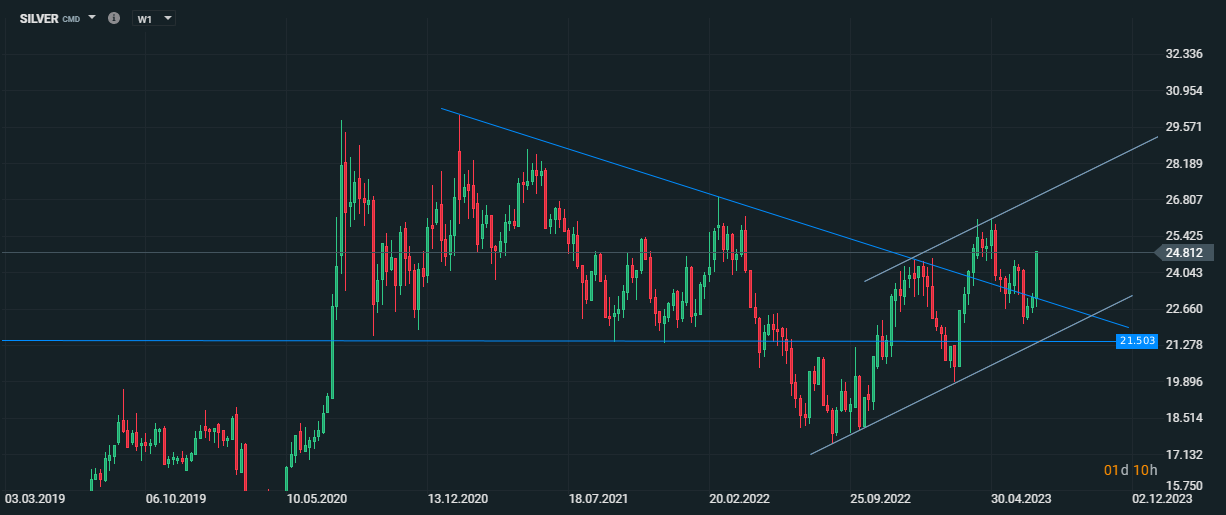Click the 25.425 price axis label

click(x=1183, y=236)
